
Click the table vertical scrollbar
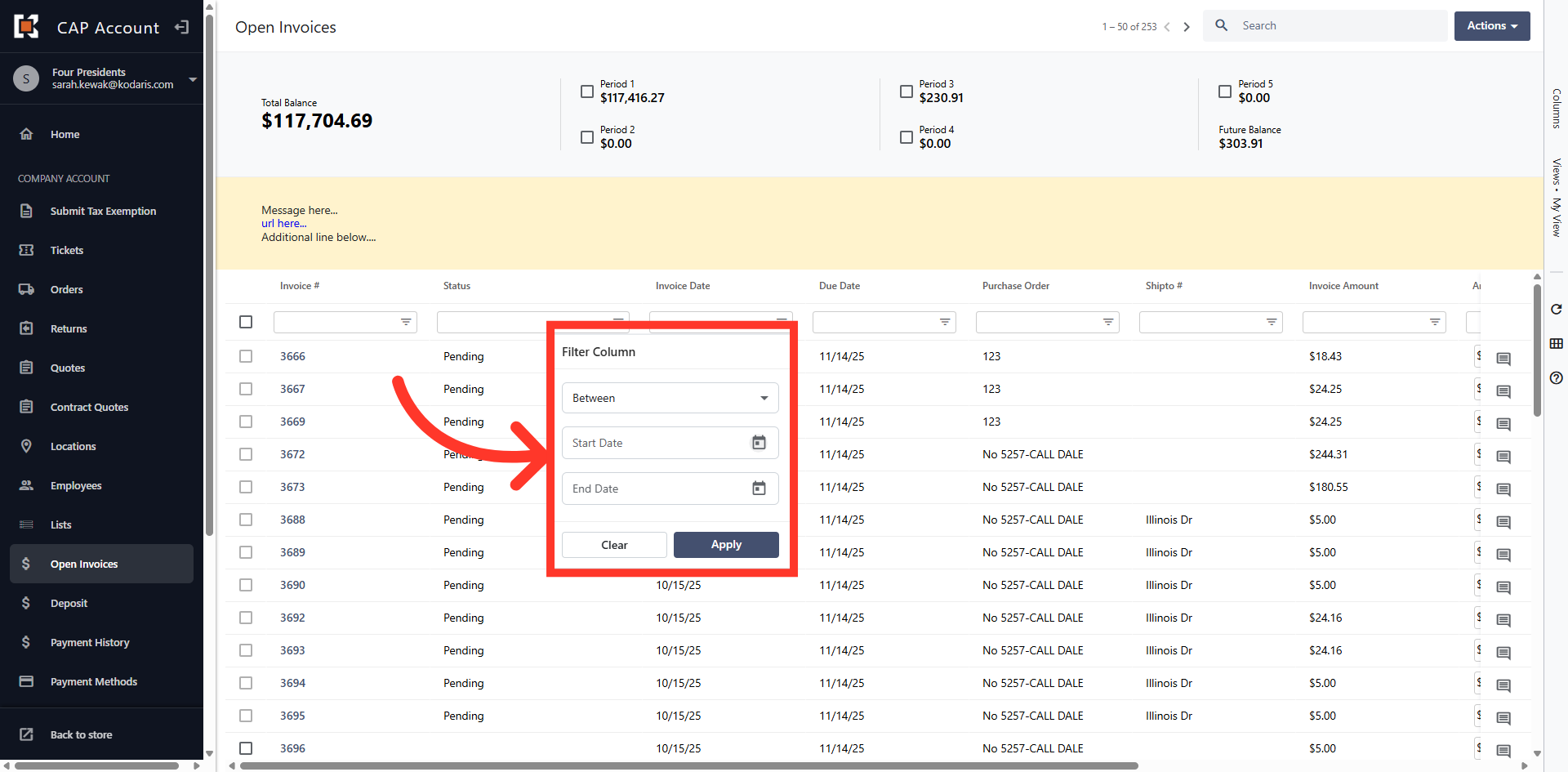pyautogui.click(x=1537, y=350)
